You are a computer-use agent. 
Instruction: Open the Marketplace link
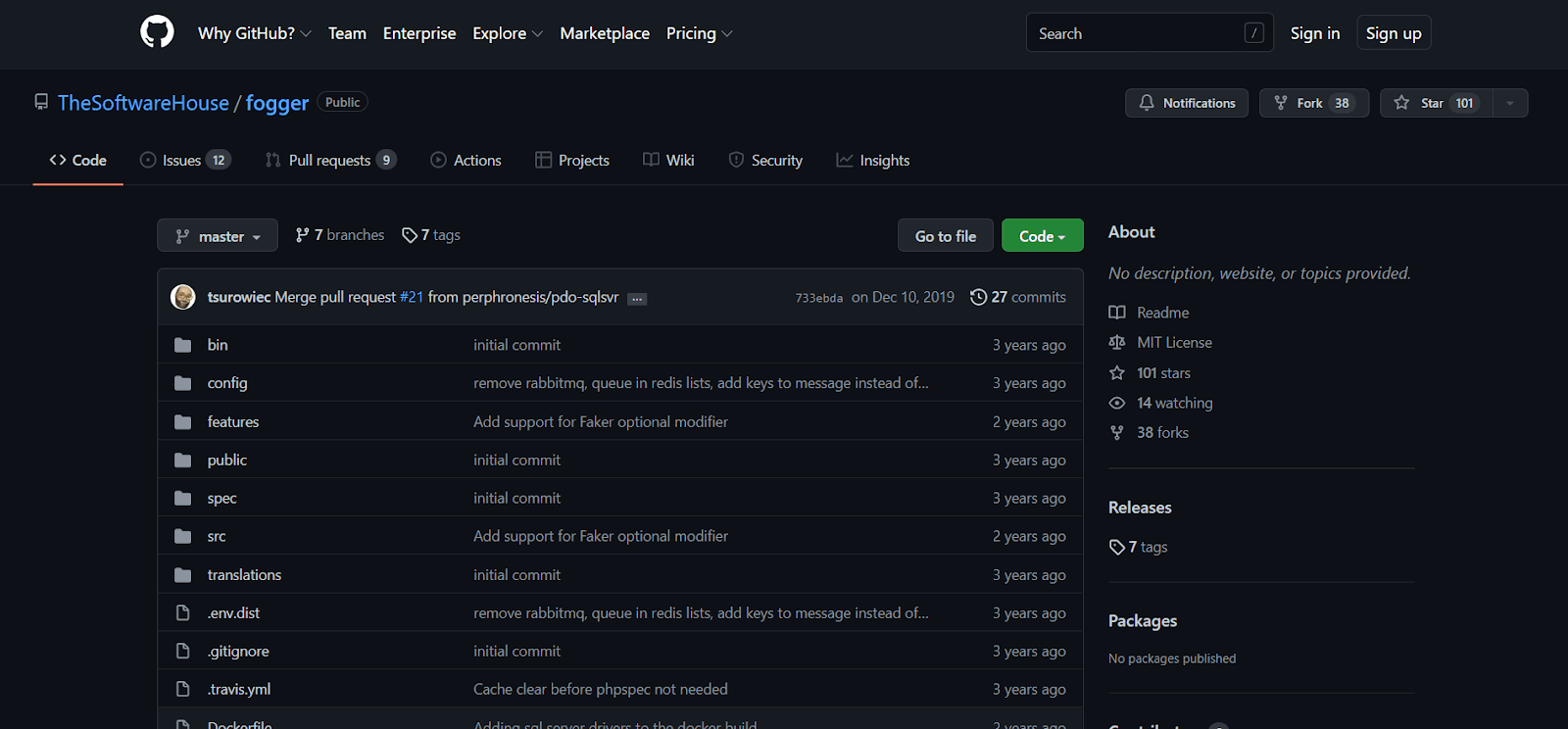605,33
